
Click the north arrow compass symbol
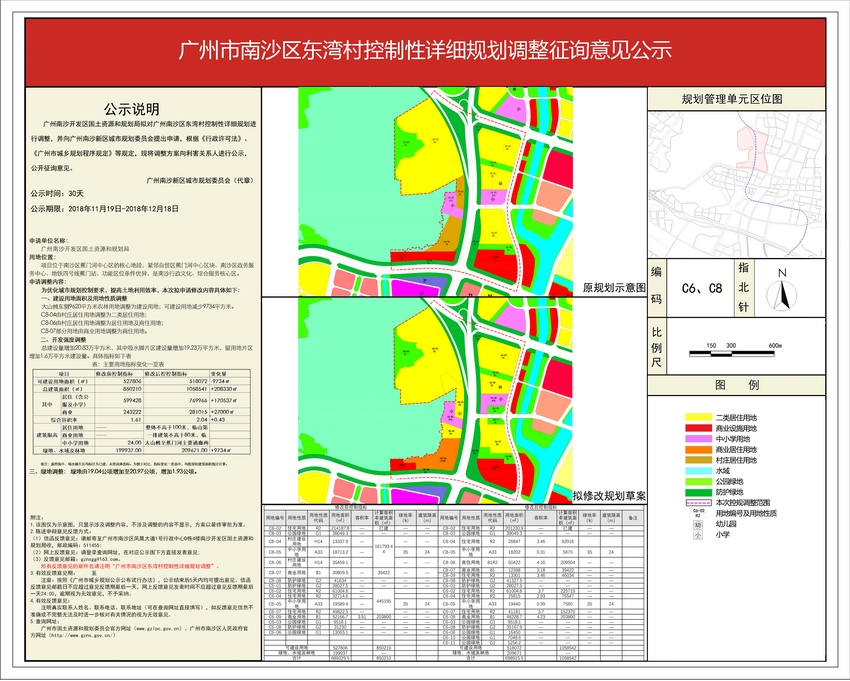782,289
